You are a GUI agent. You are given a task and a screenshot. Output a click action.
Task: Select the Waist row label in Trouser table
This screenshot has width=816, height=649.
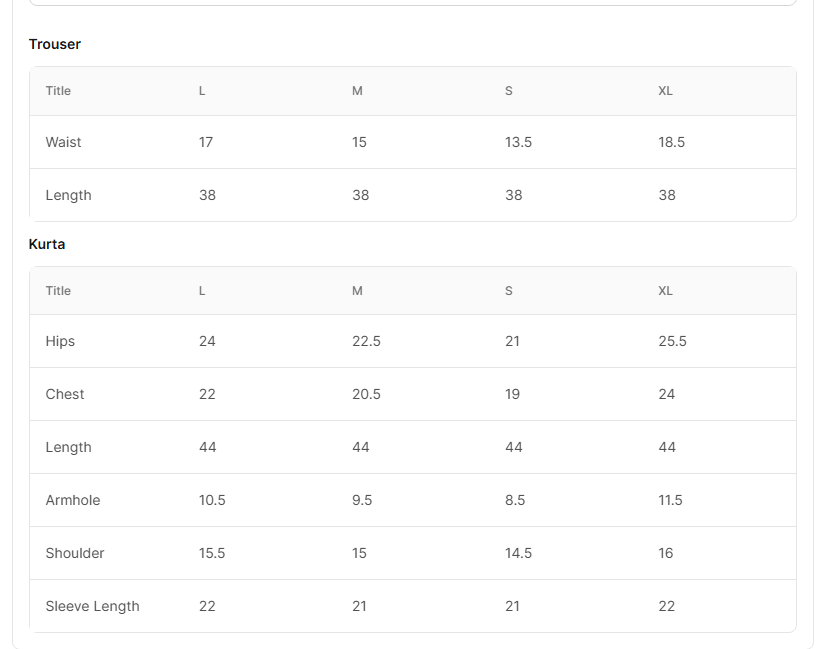[63, 142]
